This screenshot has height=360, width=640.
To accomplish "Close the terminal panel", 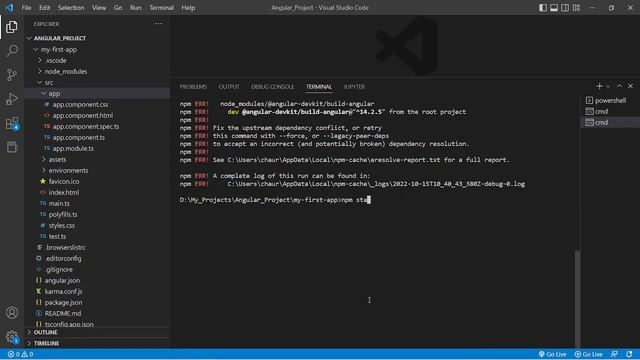I will 631,86.
